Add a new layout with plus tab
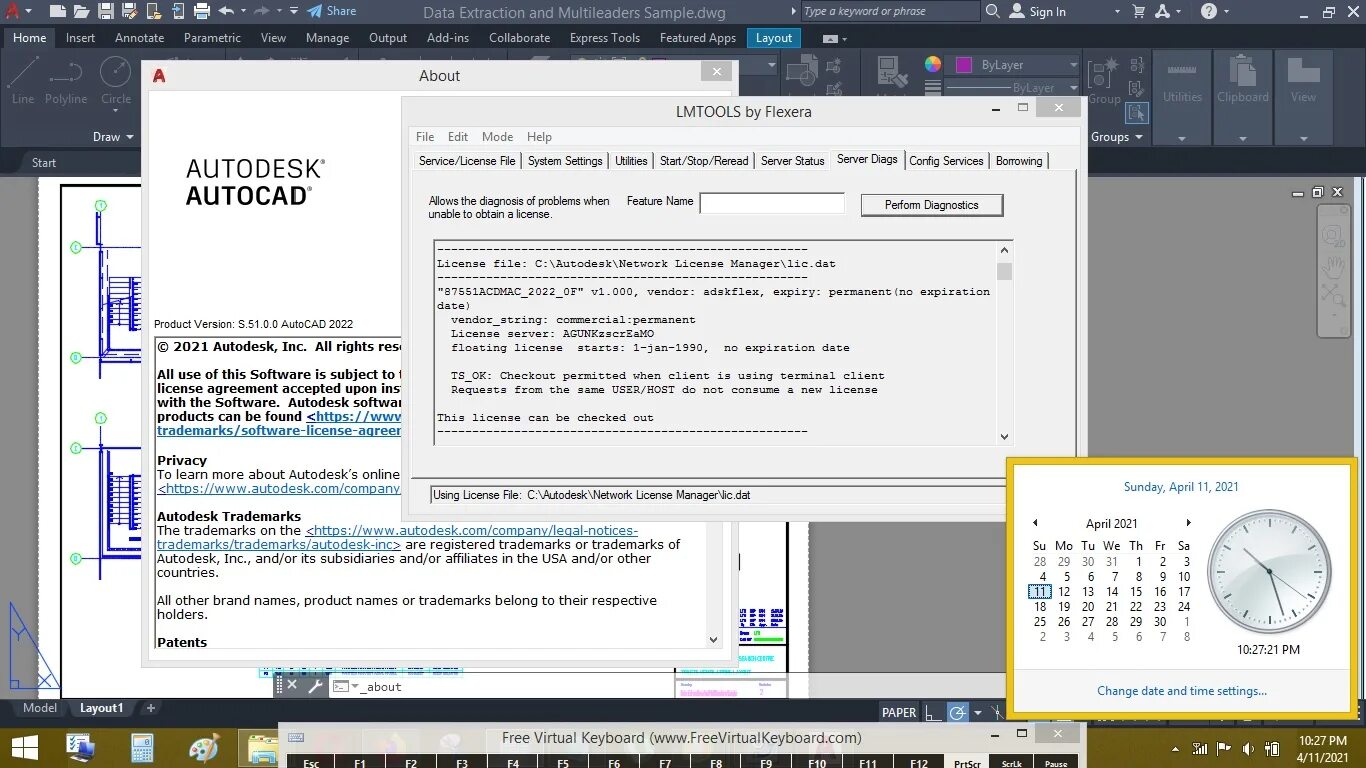This screenshot has height=768, width=1366. pyautogui.click(x=151, y=708)
